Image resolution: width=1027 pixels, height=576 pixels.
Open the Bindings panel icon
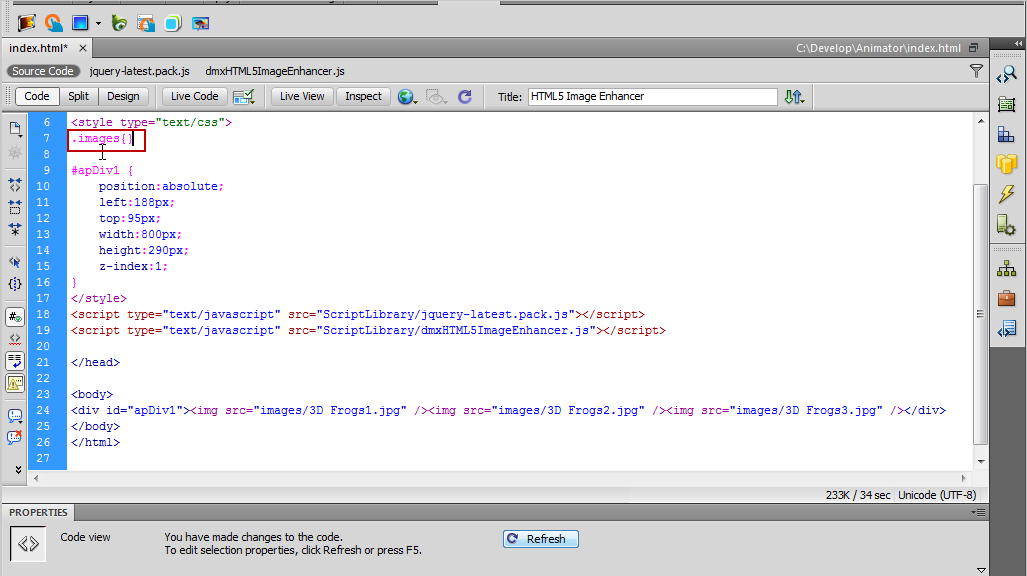click(1007, 193)
